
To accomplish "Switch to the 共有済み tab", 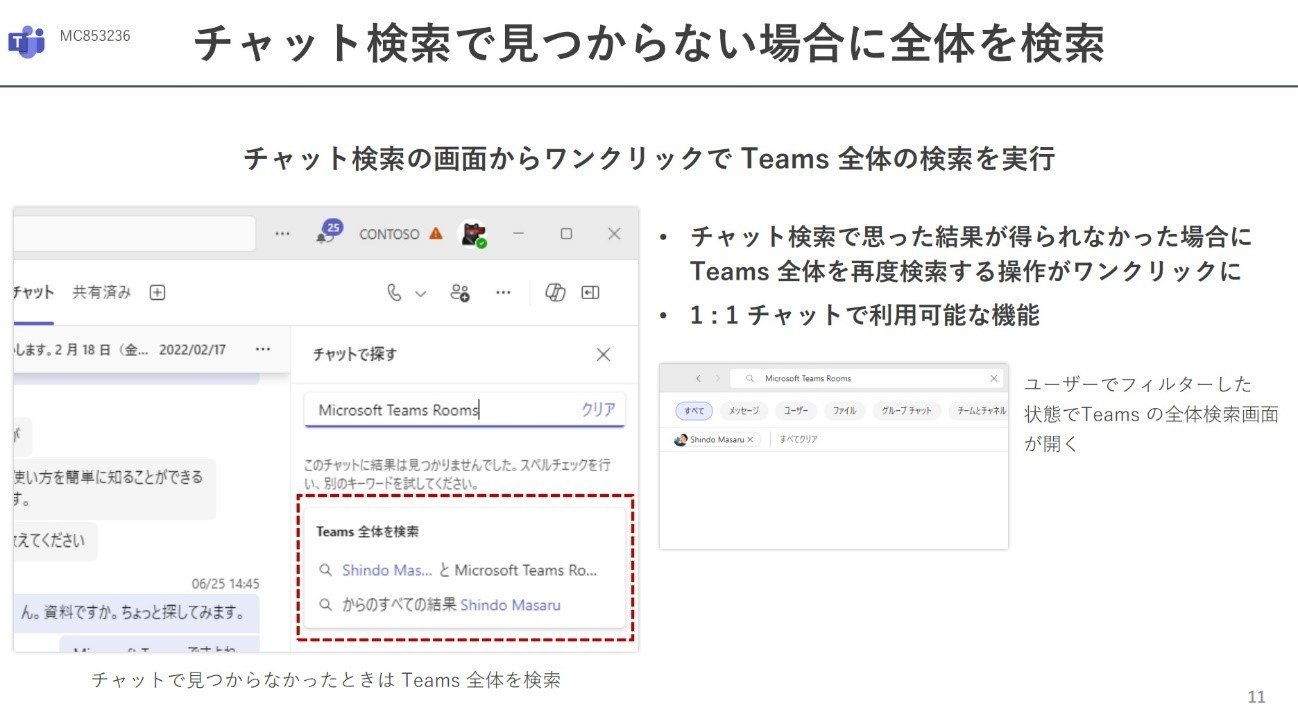I will (101, 292).
